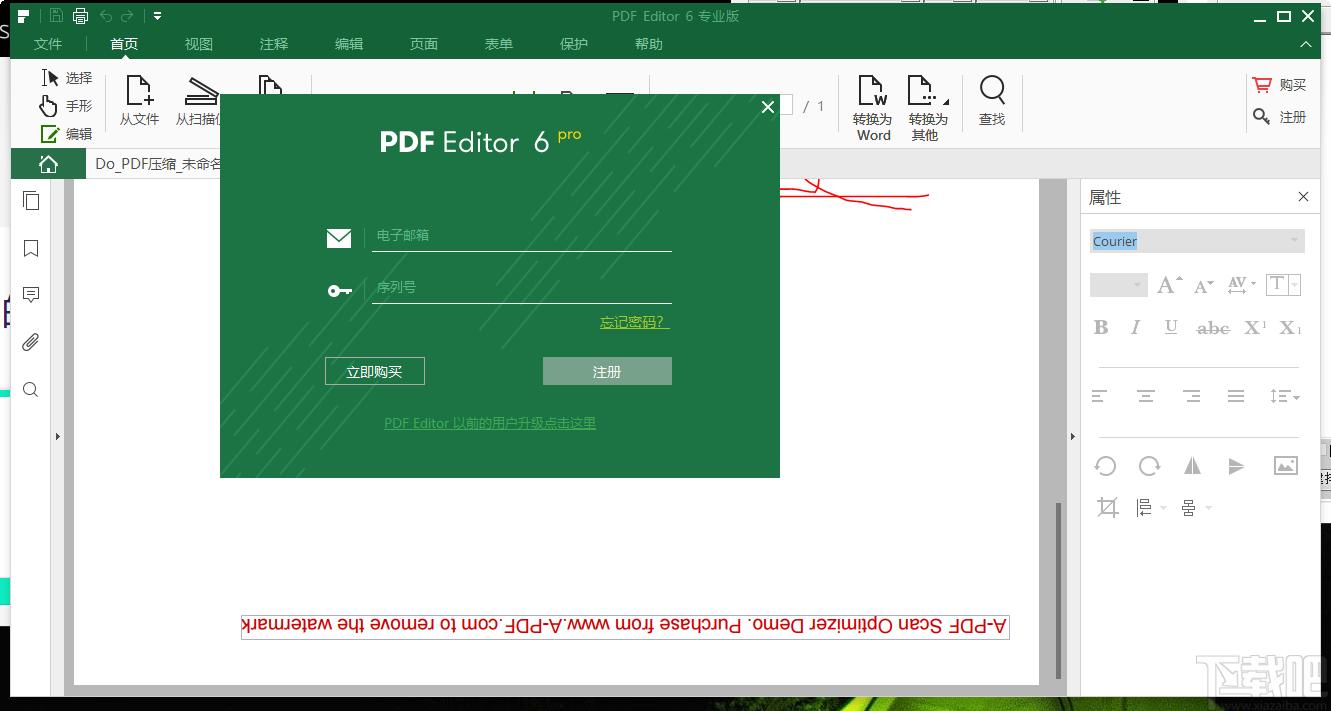
Task: Switch to the 视图 tab
Action: tap(199, 44)
